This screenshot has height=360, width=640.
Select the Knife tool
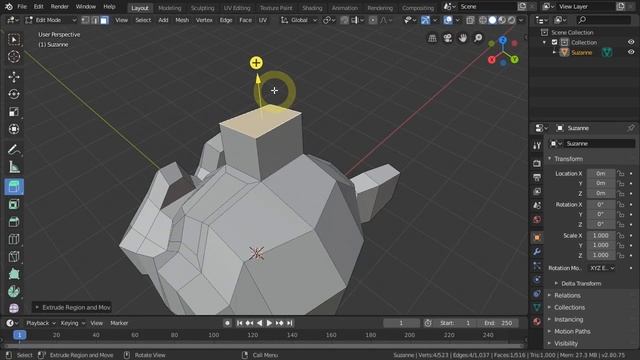(x=14, y=256)
